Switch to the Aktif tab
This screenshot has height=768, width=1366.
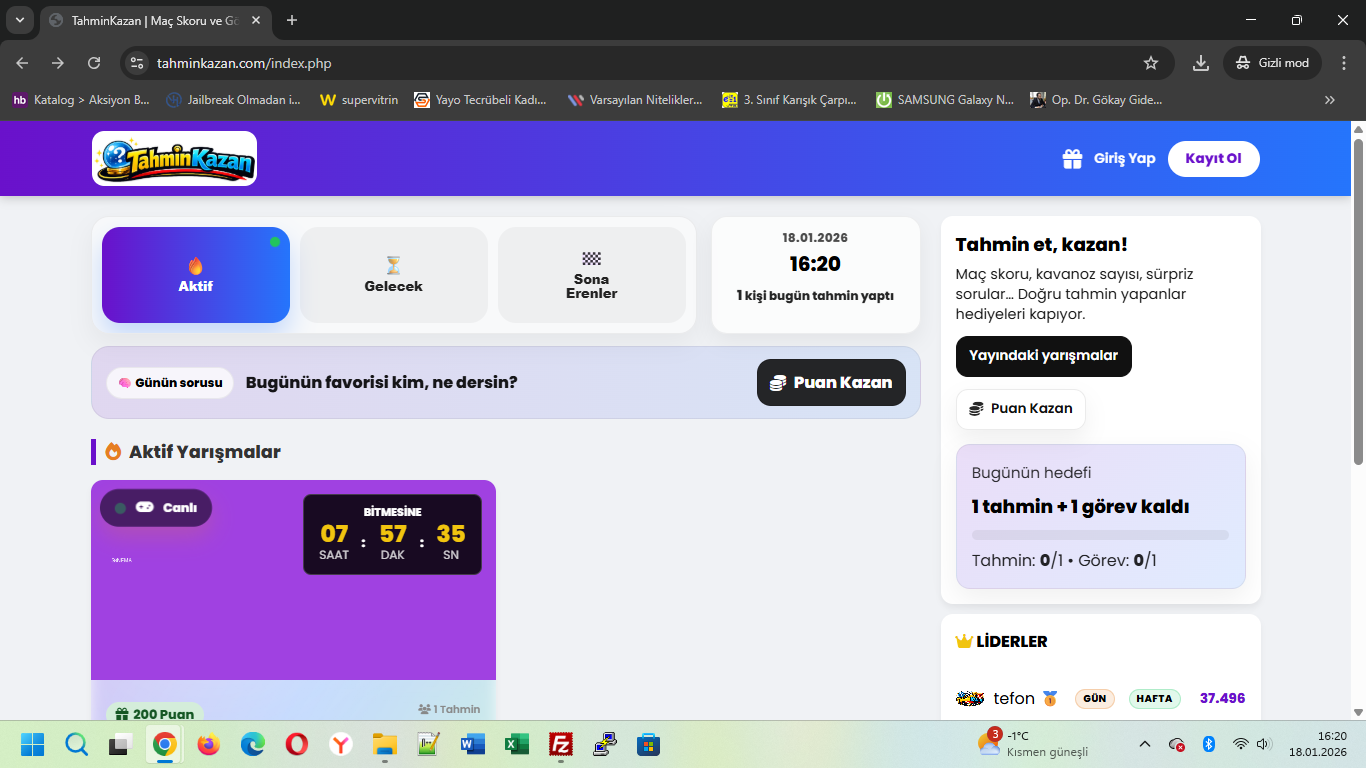coord(196,275)
